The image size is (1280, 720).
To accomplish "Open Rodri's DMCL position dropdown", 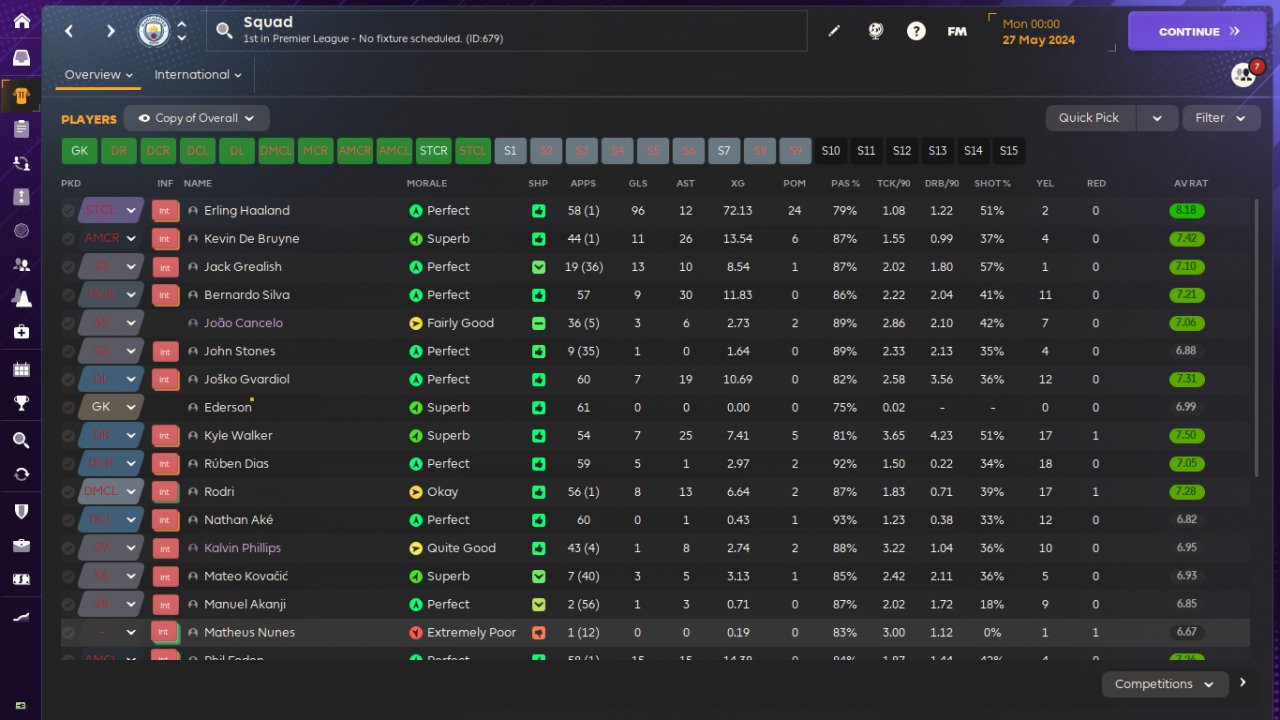I will 112,492.
